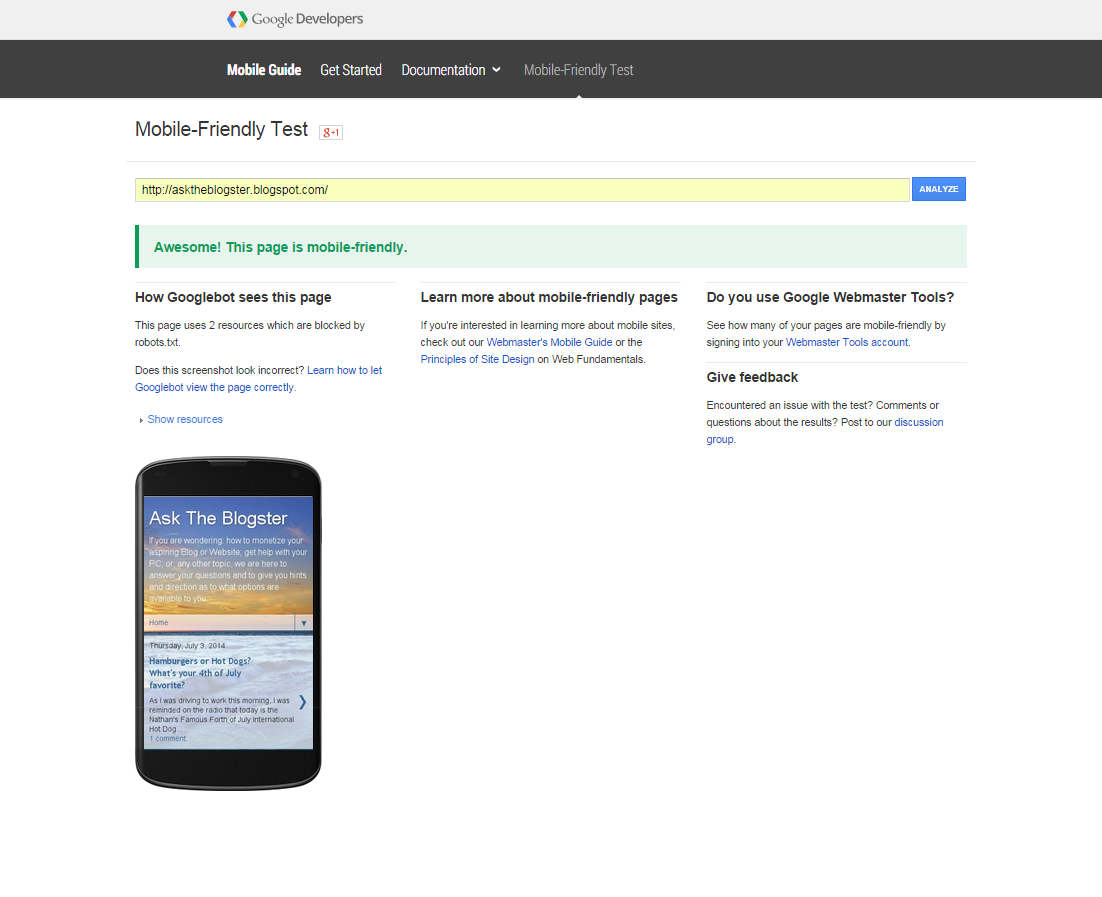Click Home dropdown arrow in phone preview
Viewport: 1102px width, 897px height.
click(x=304, y=623)
